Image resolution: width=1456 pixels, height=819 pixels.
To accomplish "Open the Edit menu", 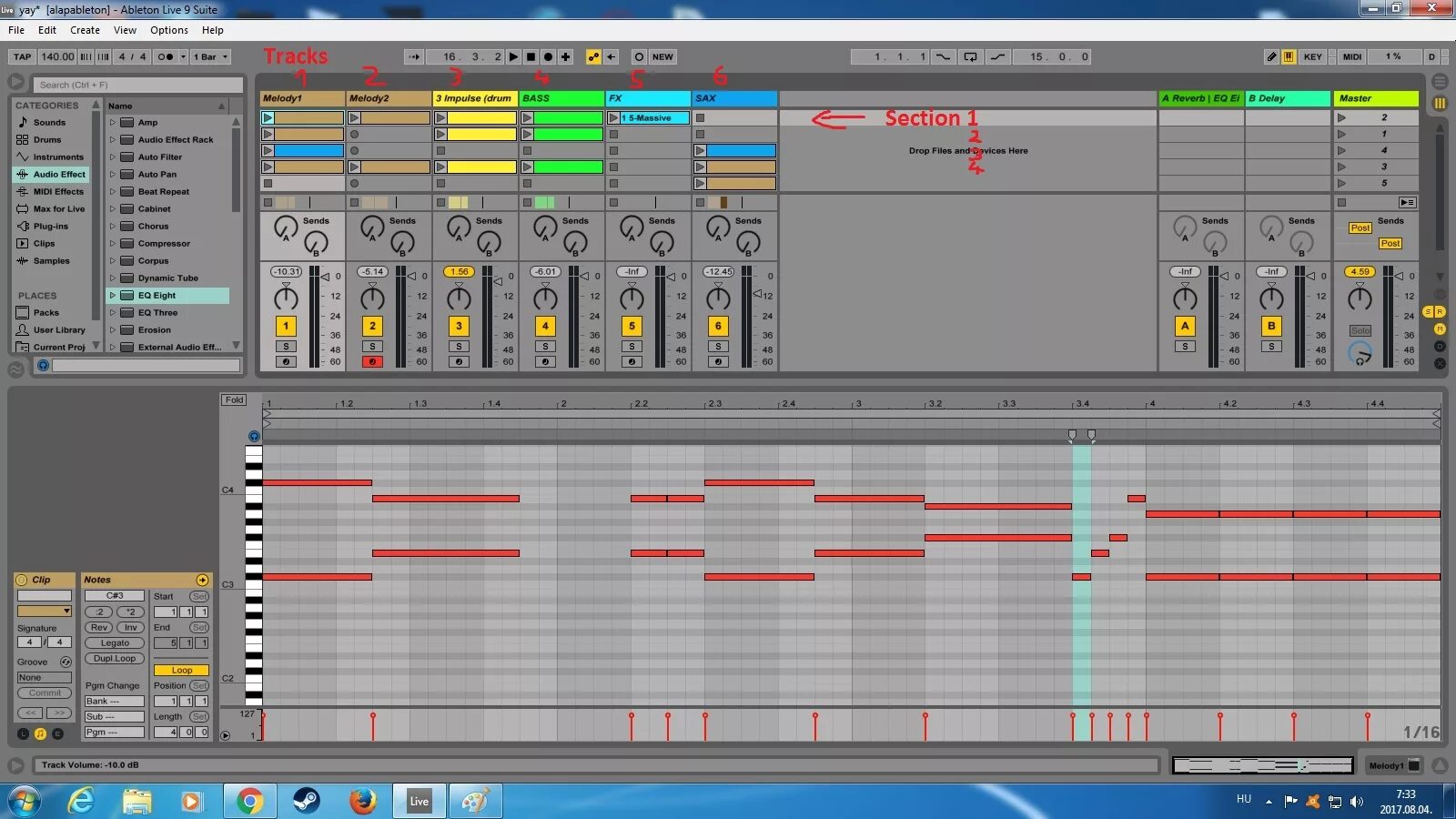I will coord(47,30).
